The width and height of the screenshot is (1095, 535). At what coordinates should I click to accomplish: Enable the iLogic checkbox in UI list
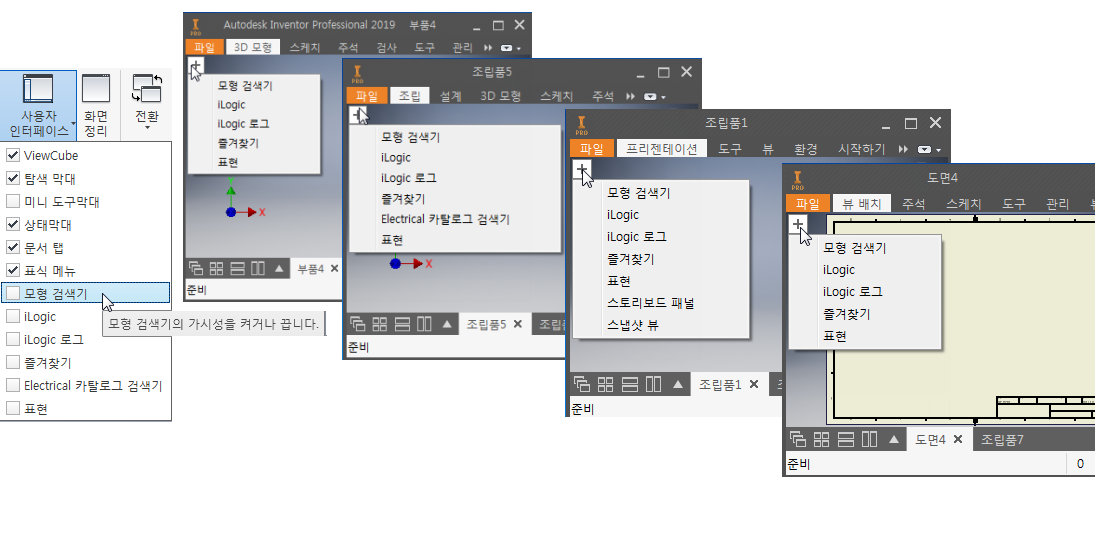point(13,316)
